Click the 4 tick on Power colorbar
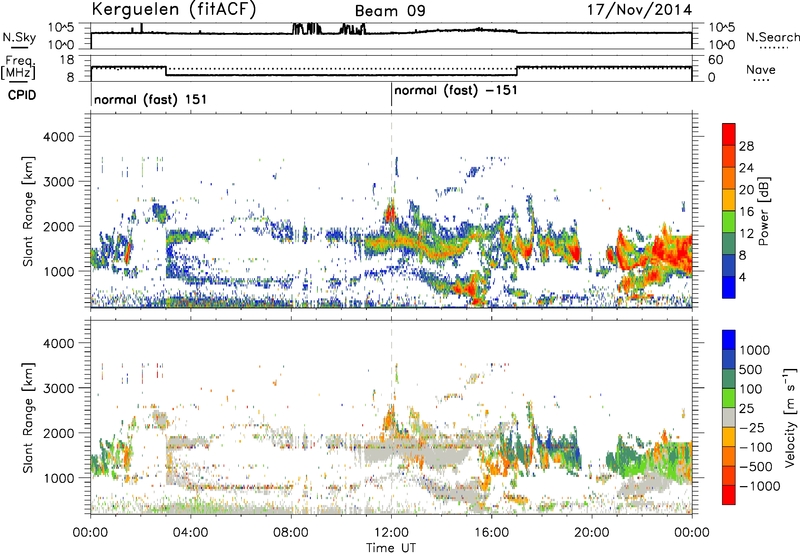Viewport: 800px width, 554px height. pyautogui.click(x=743, y=277)
